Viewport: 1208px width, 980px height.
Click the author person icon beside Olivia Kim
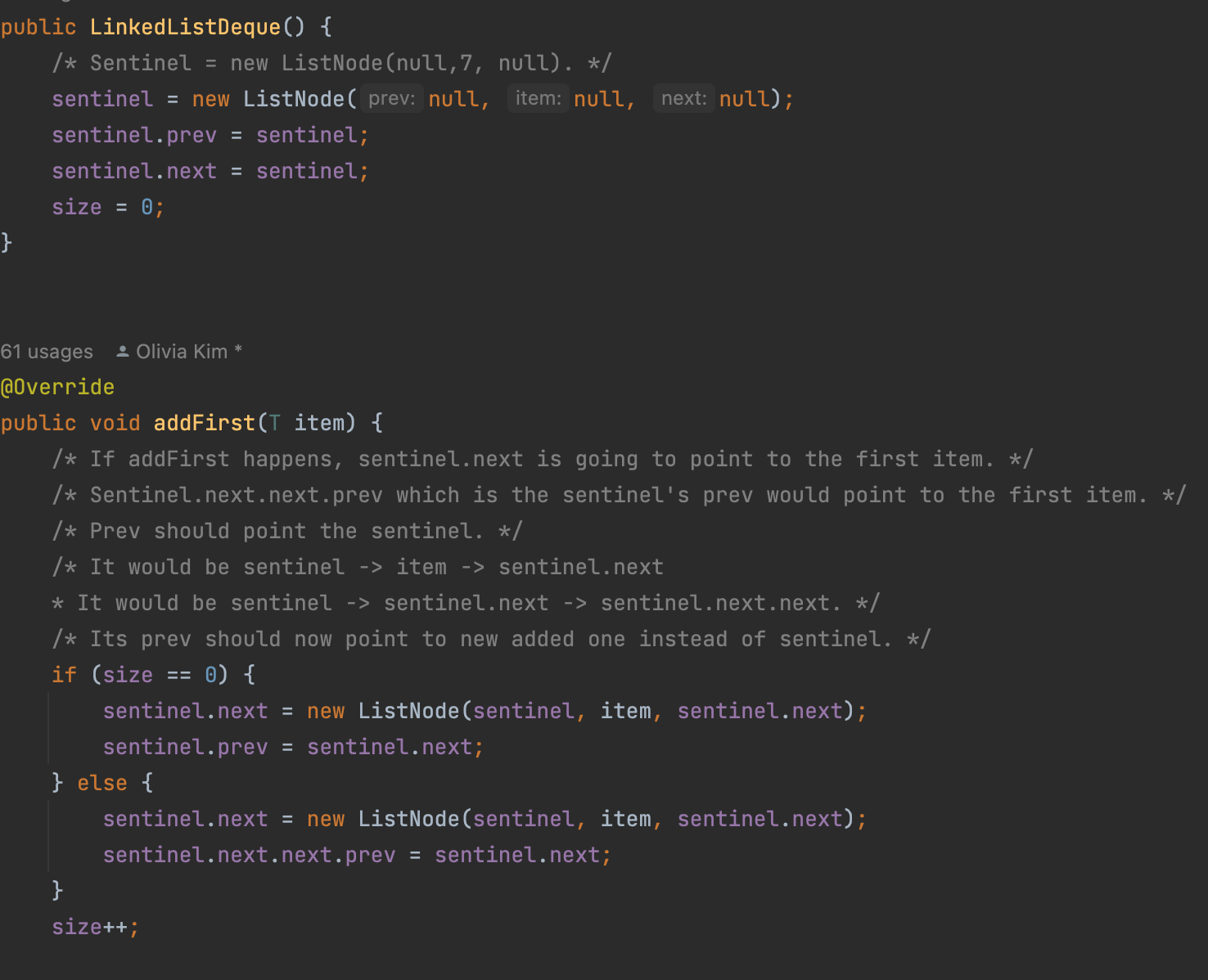pos(123,352)
